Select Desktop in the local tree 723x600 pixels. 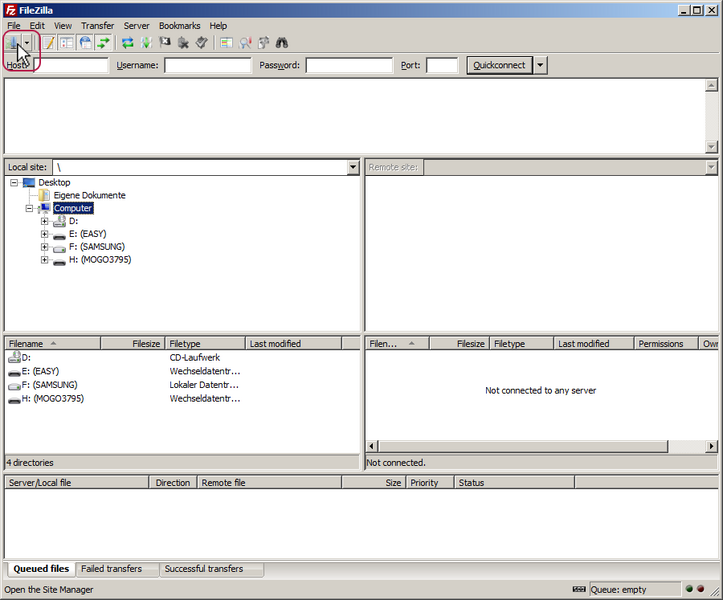(x=54, y=183)
